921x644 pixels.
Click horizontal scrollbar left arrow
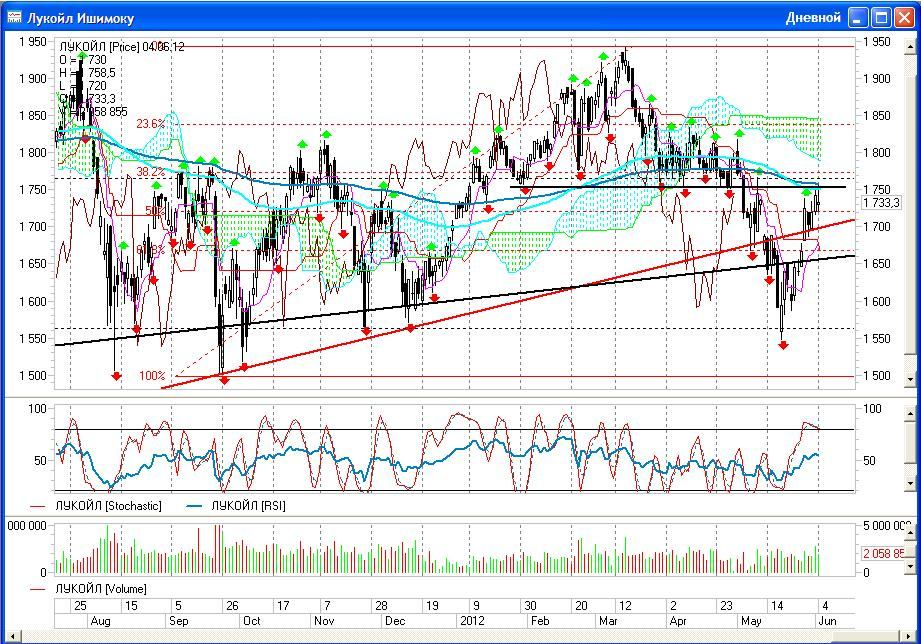(x=12, y=636)
